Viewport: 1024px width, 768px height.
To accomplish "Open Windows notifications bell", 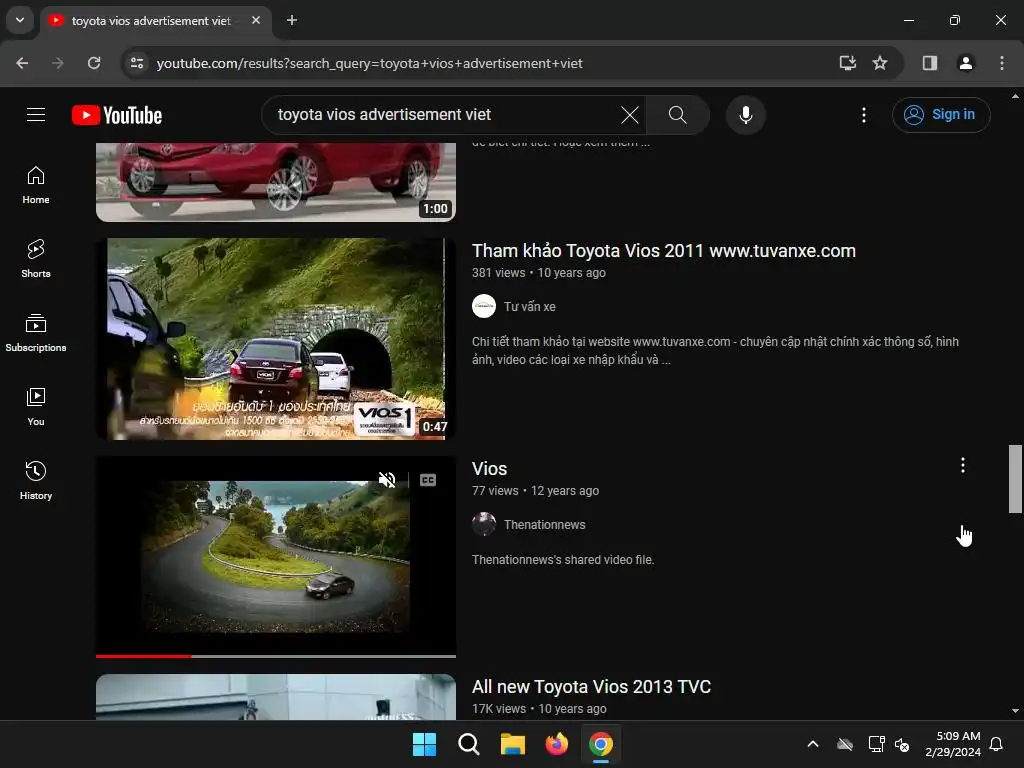I will pos(996,744).
